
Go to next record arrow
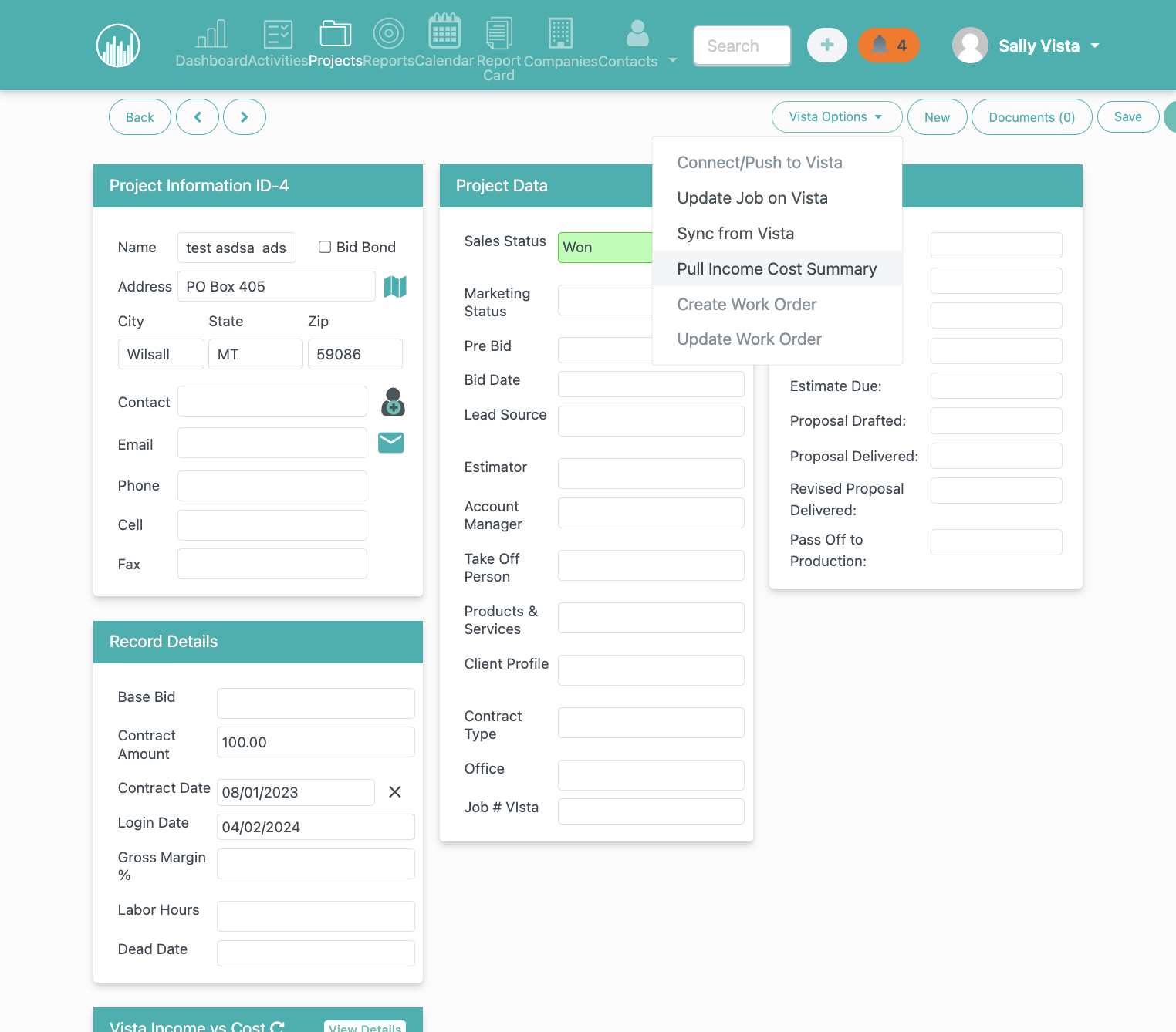click(245, 117)
